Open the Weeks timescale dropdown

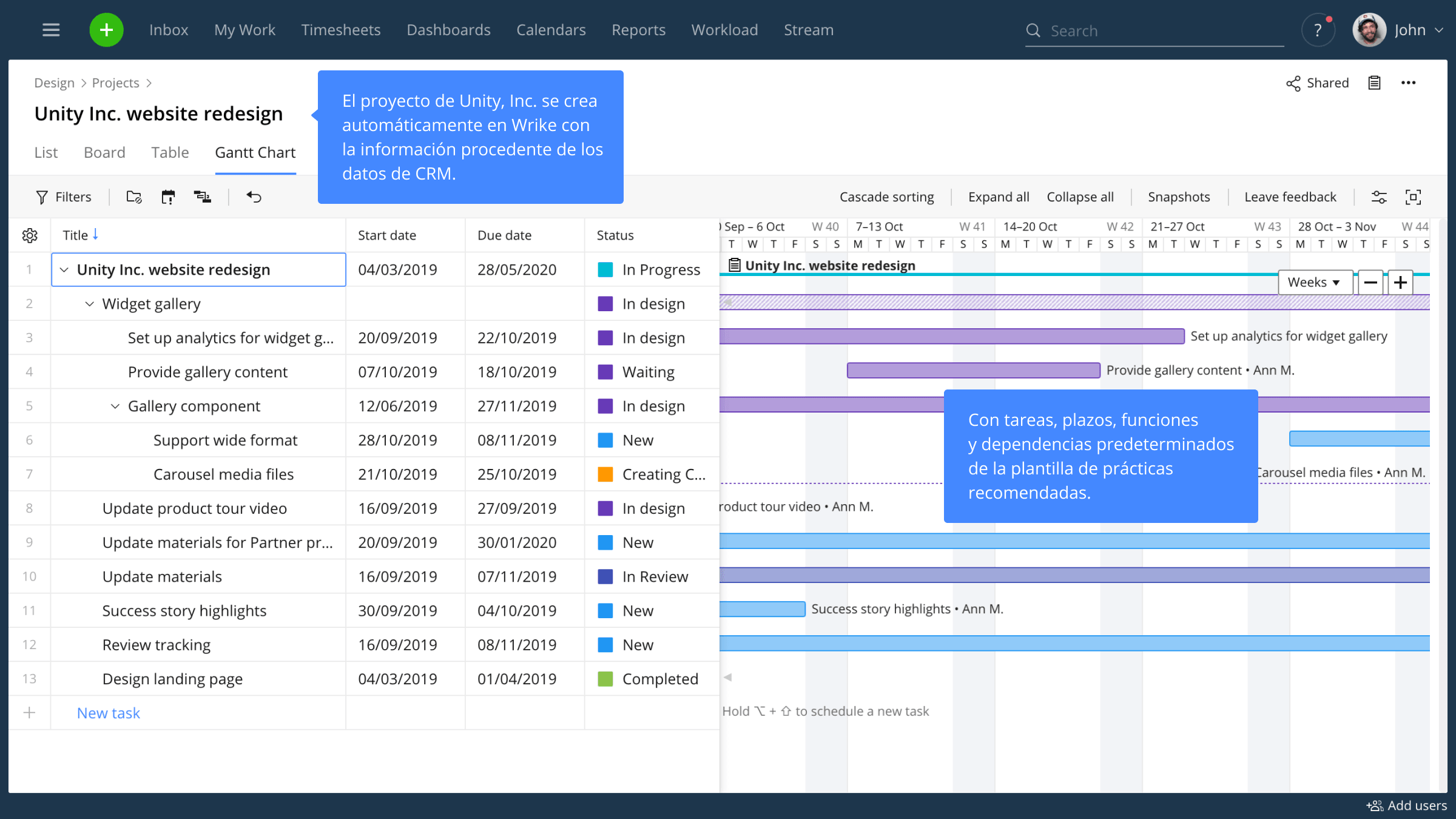(x=1315, y=283)
